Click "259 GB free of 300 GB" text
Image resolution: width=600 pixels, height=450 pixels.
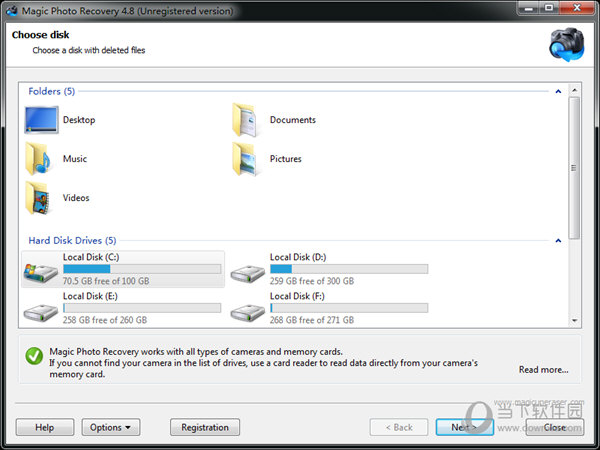(x=312, y=281)
